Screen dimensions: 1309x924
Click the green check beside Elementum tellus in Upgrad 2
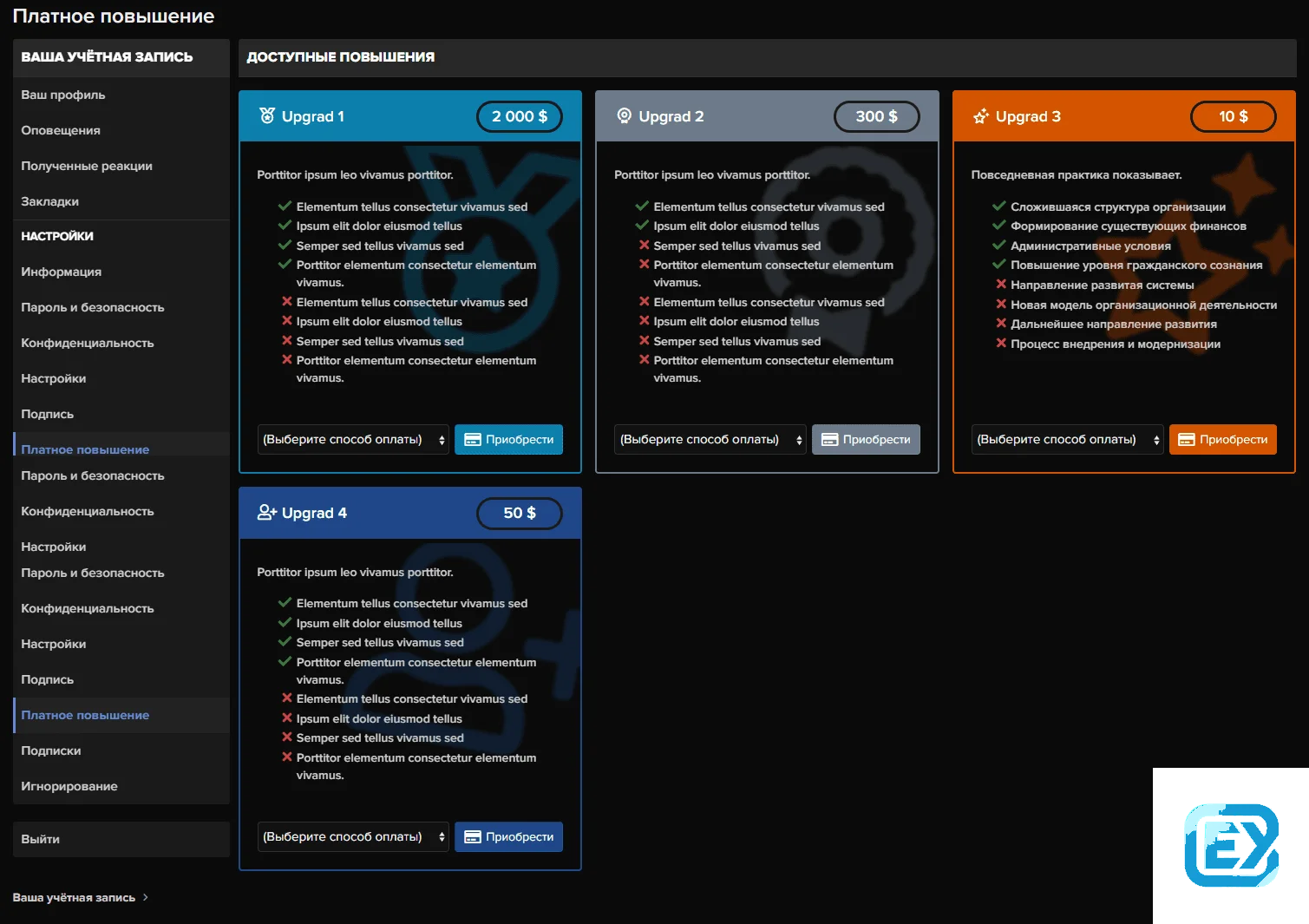tap(642, 206)
